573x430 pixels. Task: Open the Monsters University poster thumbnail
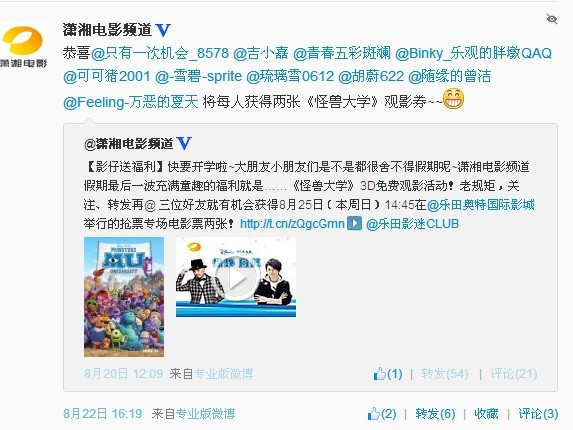click(x=124, y=297)
